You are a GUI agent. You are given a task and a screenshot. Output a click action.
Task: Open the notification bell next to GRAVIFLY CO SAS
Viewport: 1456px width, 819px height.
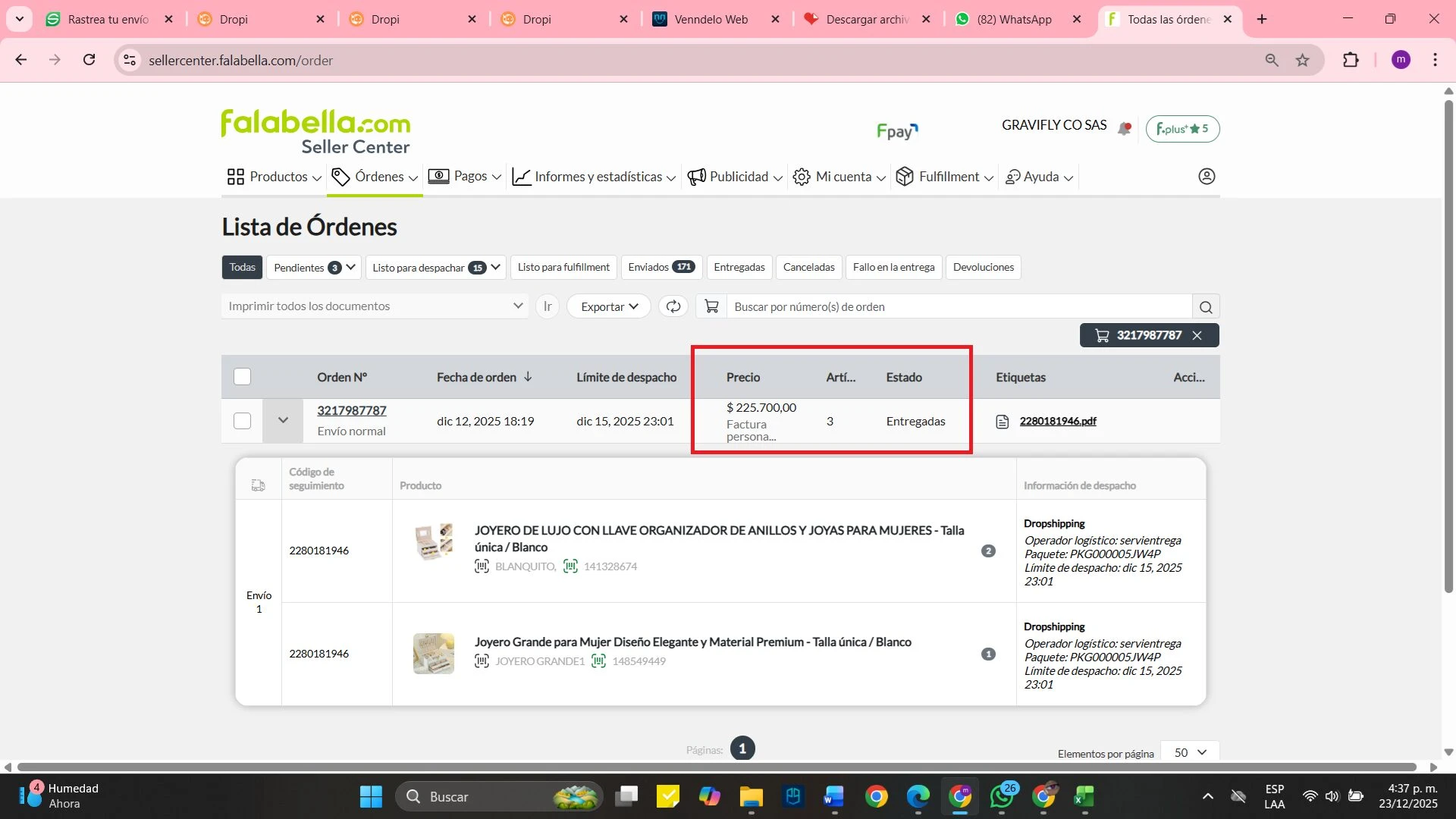[x=1124, y=129]
